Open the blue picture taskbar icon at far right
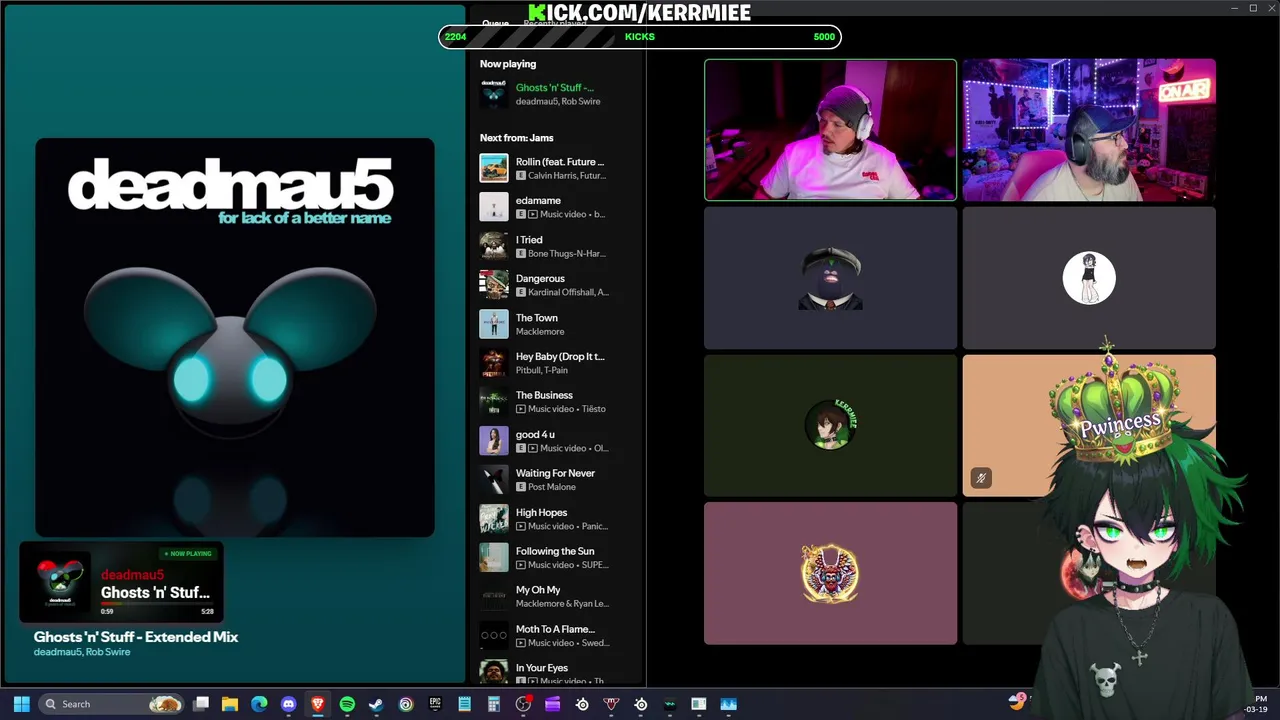 [728, 704]
